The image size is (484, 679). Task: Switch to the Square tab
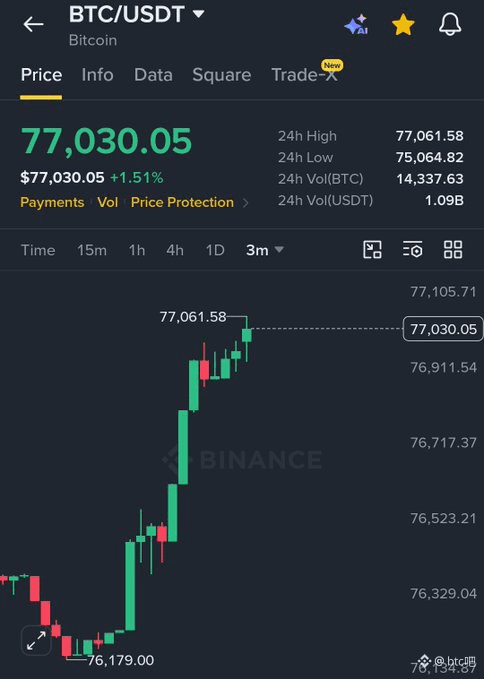[222, 74]
